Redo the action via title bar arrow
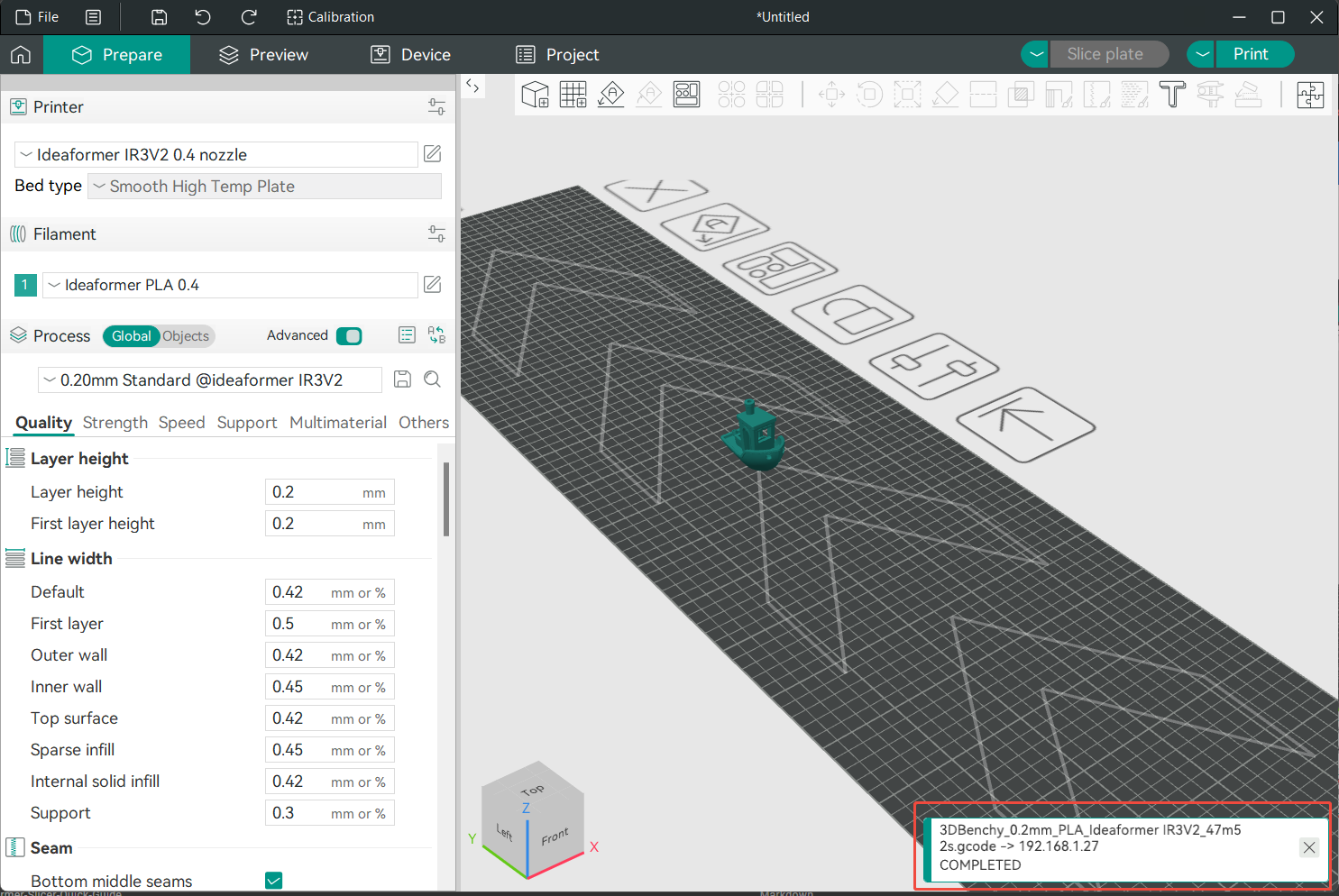Screen dimensions: 1339x896 249,17
